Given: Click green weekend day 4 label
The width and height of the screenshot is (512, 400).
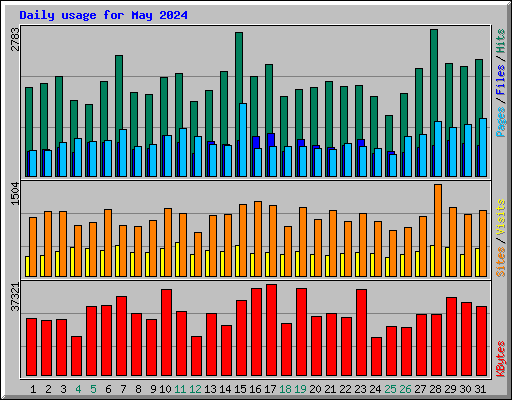Looking at the screenshot, I should click(x=78, y=389).
